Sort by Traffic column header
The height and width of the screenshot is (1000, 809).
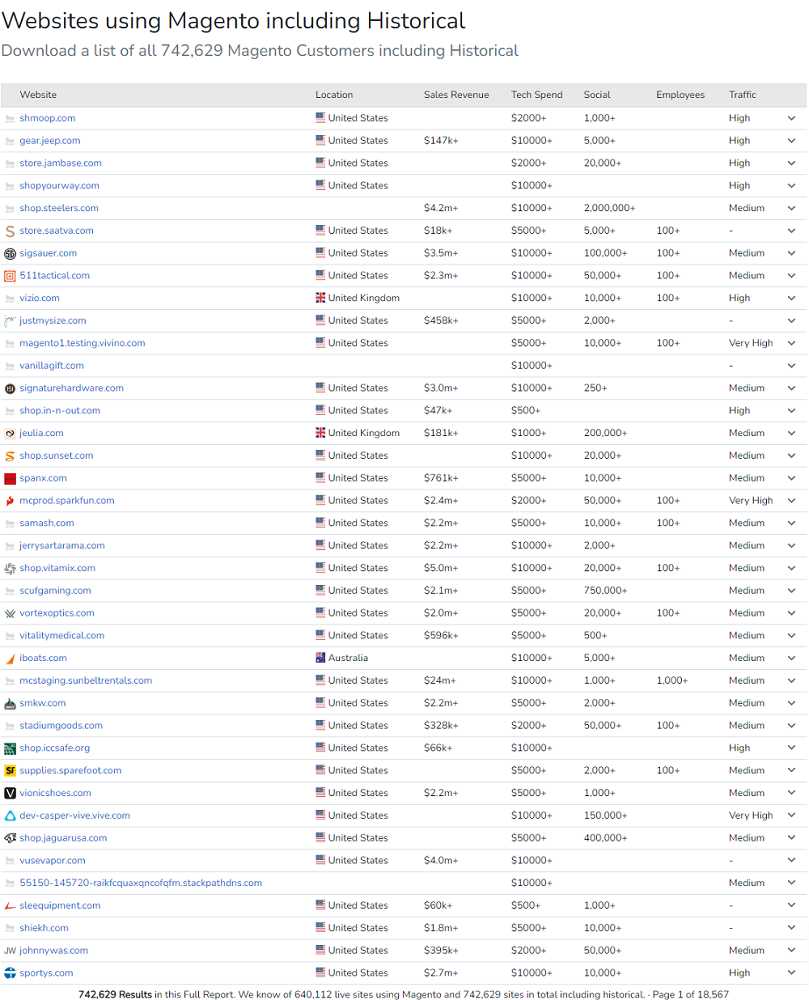(742, 94)
